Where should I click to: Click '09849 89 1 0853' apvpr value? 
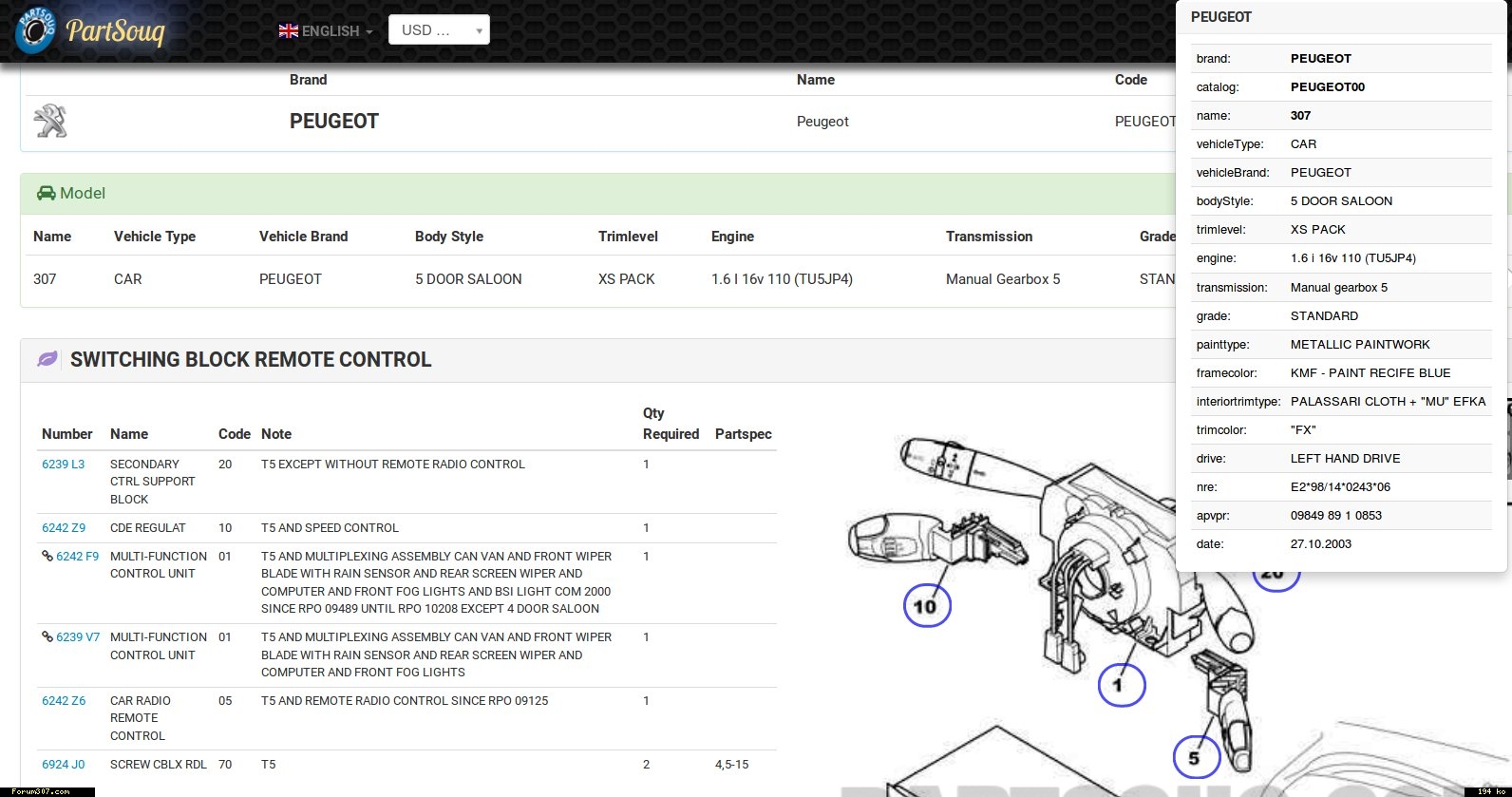(1336, 516)
